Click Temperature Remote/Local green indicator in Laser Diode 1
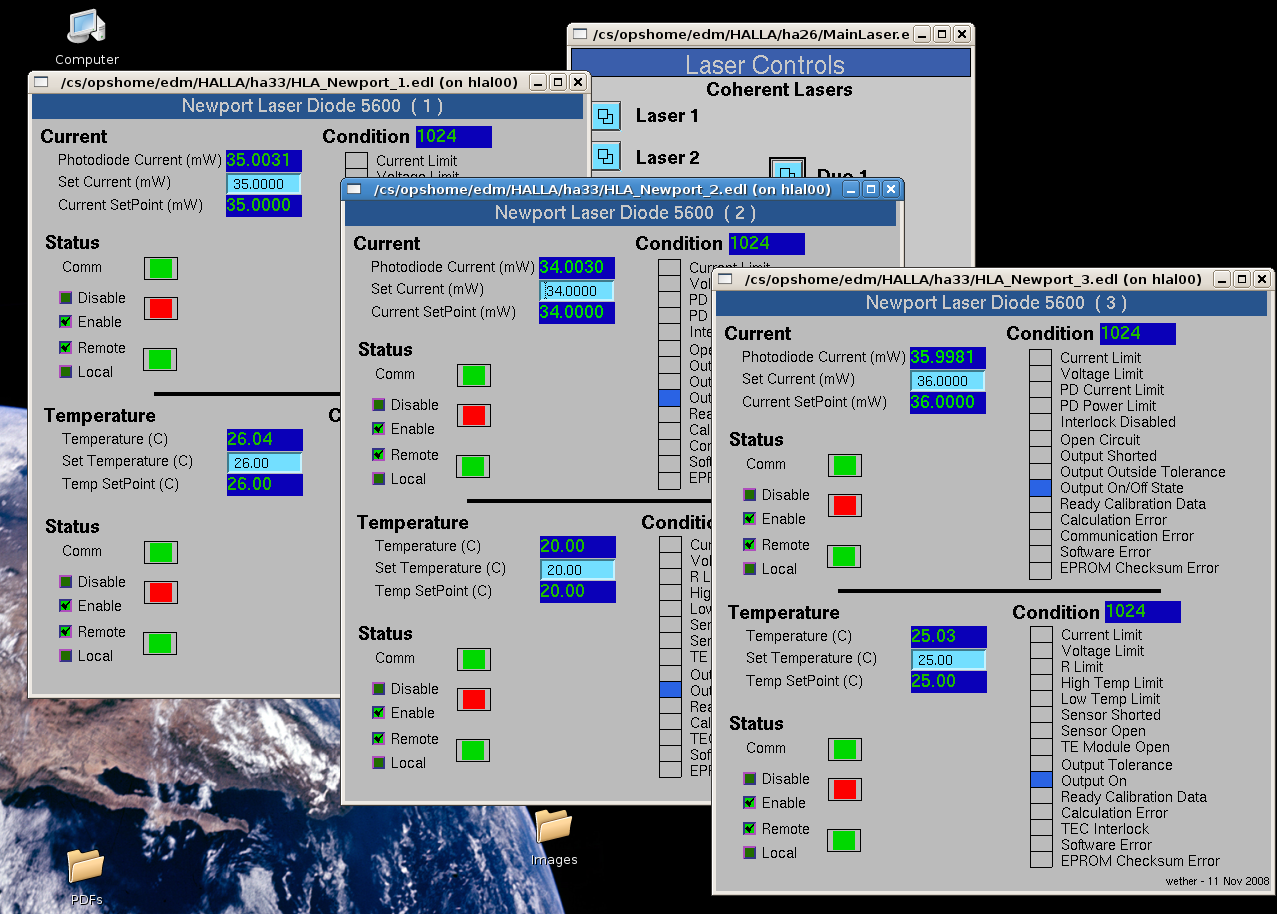Image resolution: width=1277 pixels, height=914 pixels. (160, 643)
